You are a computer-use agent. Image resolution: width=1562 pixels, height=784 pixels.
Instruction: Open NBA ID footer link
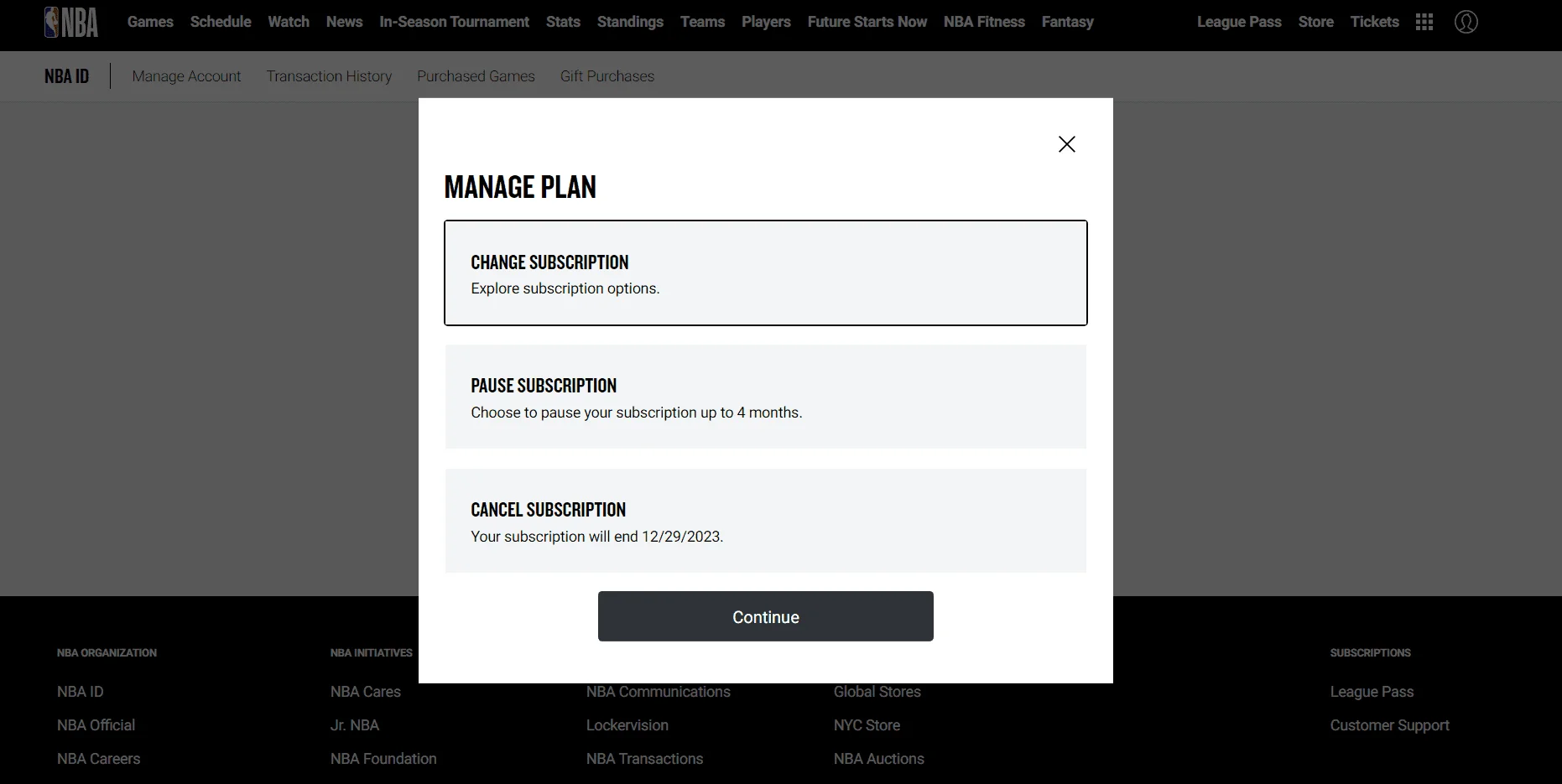81,692
